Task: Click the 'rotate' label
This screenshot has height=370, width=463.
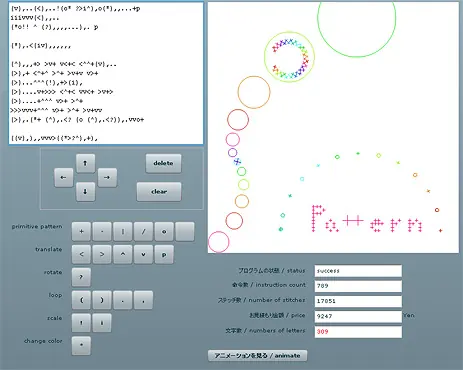Action: (53, 272)
